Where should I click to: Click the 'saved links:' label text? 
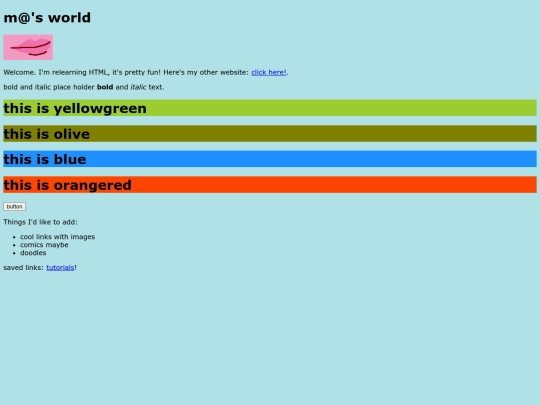[x=24, y=268]
